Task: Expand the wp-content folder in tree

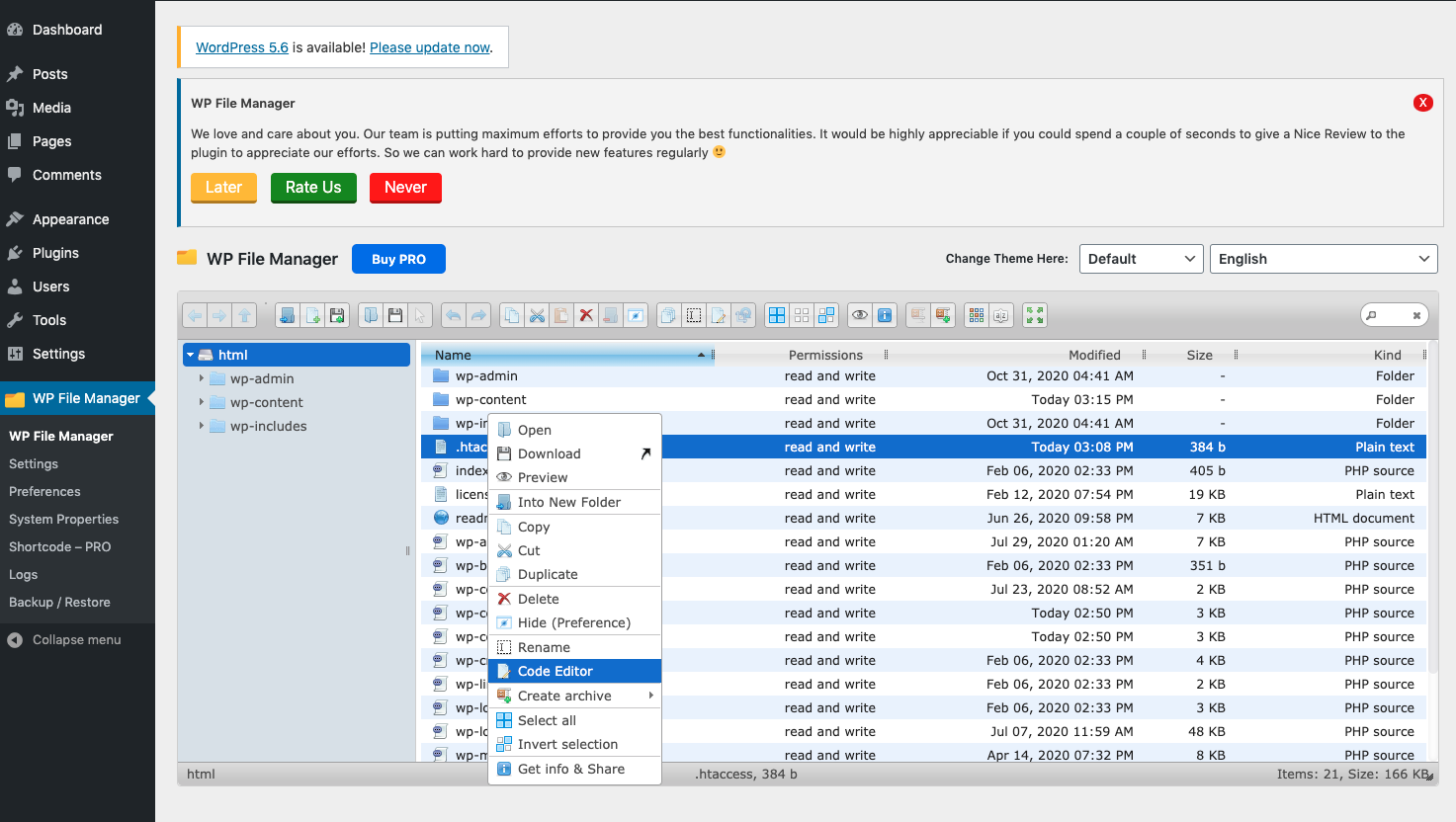Action: (x=202, y=402)
